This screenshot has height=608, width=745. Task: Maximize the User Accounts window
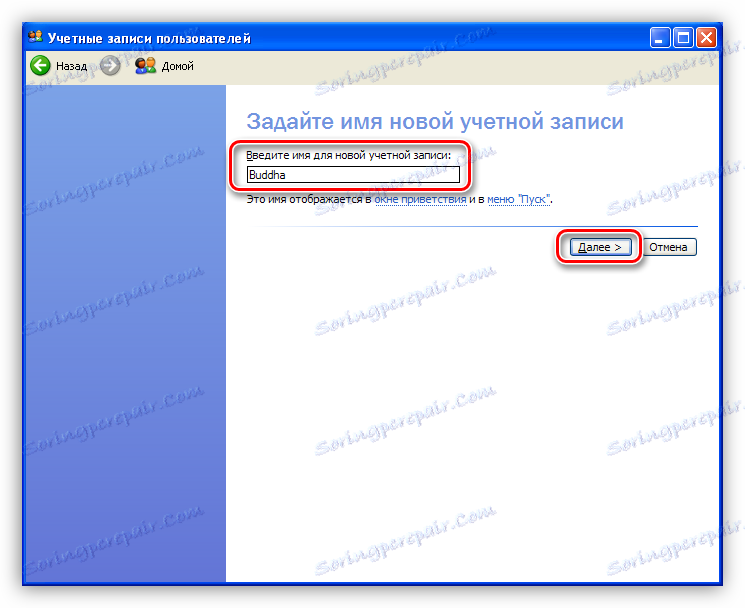pyautogui.click(x=683, y=38)
